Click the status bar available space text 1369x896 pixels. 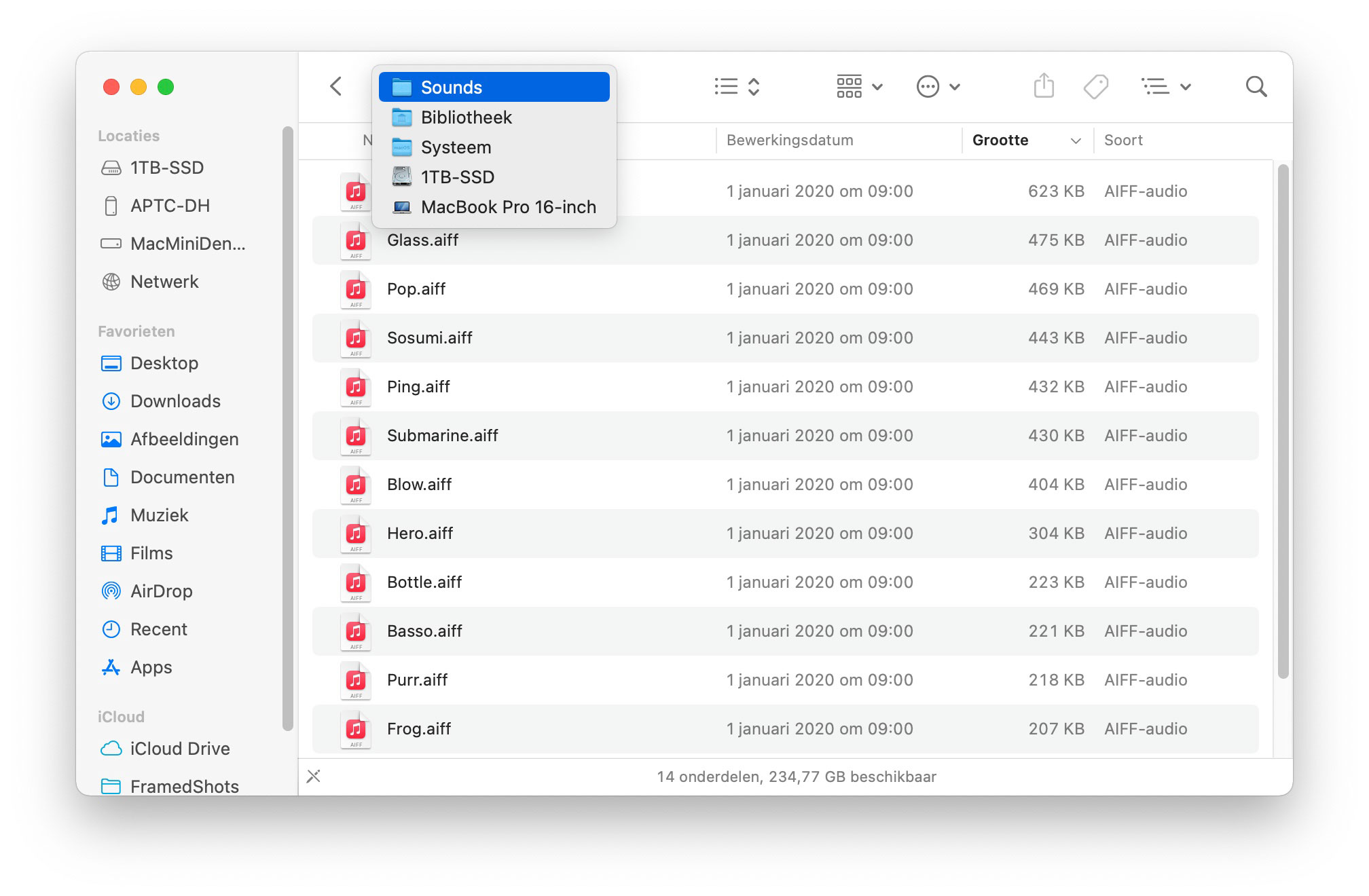click(x=797, y=777)
